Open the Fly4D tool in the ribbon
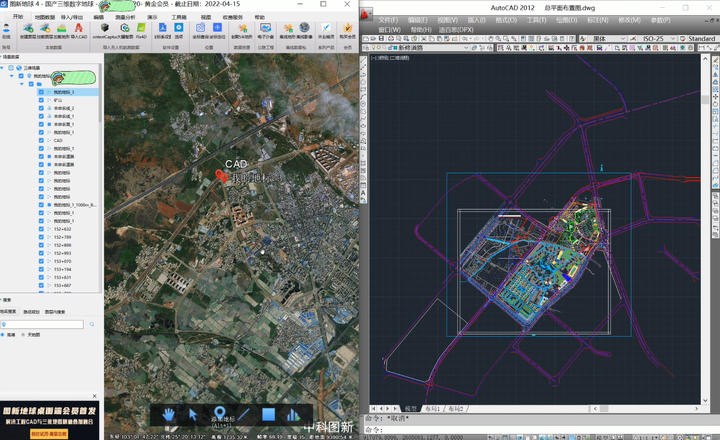Image resolution: width=720 pixels, height=440 pixels. [141, 30]
